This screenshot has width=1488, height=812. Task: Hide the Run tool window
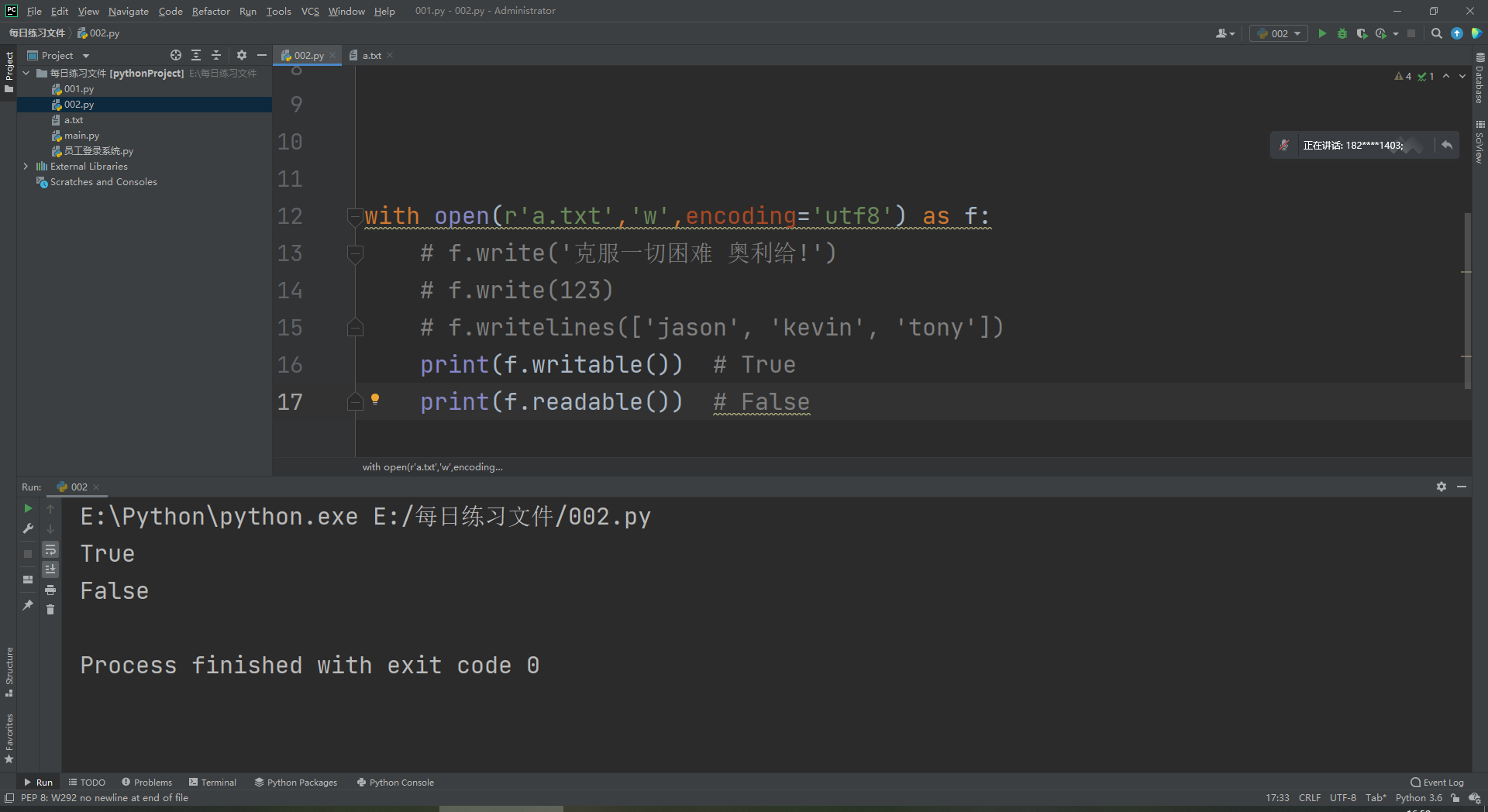click(x=1462, y=487)
